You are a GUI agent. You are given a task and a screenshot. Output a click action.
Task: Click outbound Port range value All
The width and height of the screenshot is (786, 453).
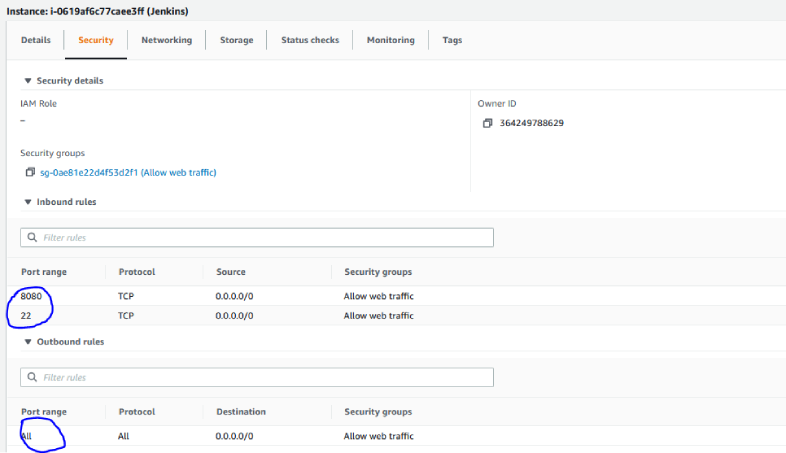pyautogui.click(x=26, y=436)
